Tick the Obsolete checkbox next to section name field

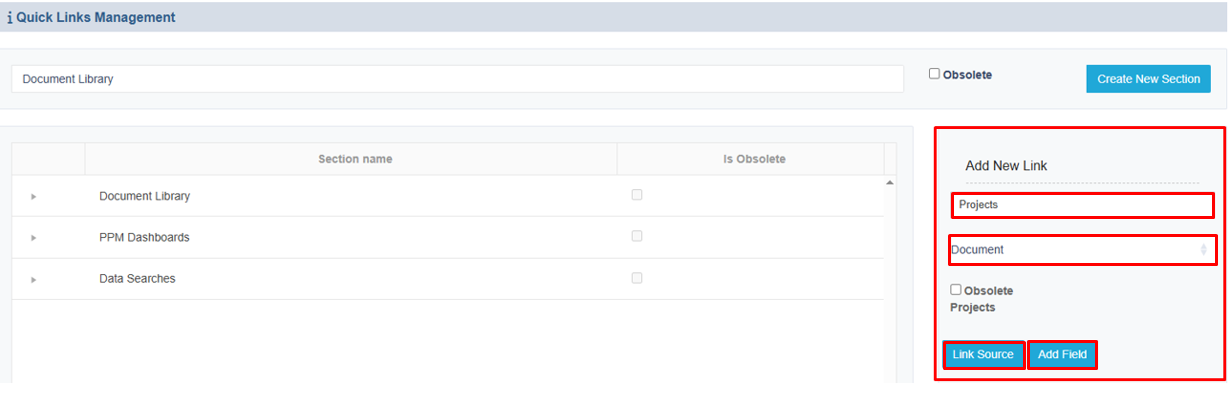[x=934, y=74]
